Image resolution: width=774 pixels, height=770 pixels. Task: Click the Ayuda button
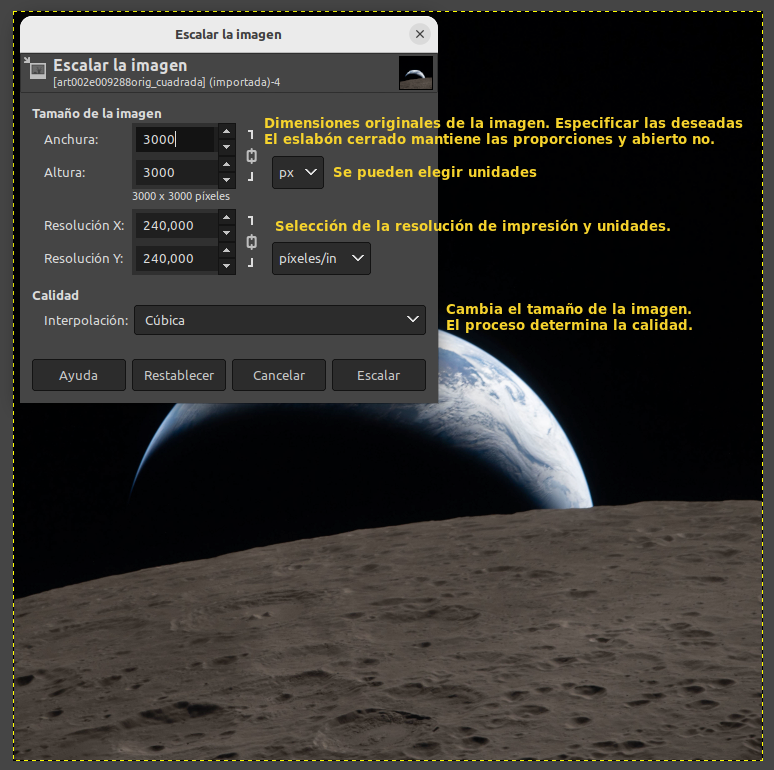coord(79,375)
